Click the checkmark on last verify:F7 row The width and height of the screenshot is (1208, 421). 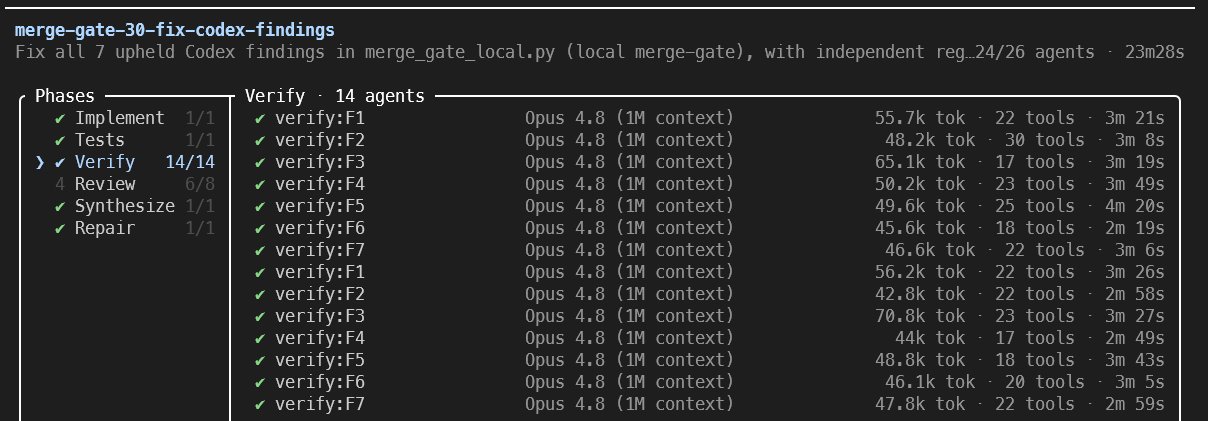[260, 404]
